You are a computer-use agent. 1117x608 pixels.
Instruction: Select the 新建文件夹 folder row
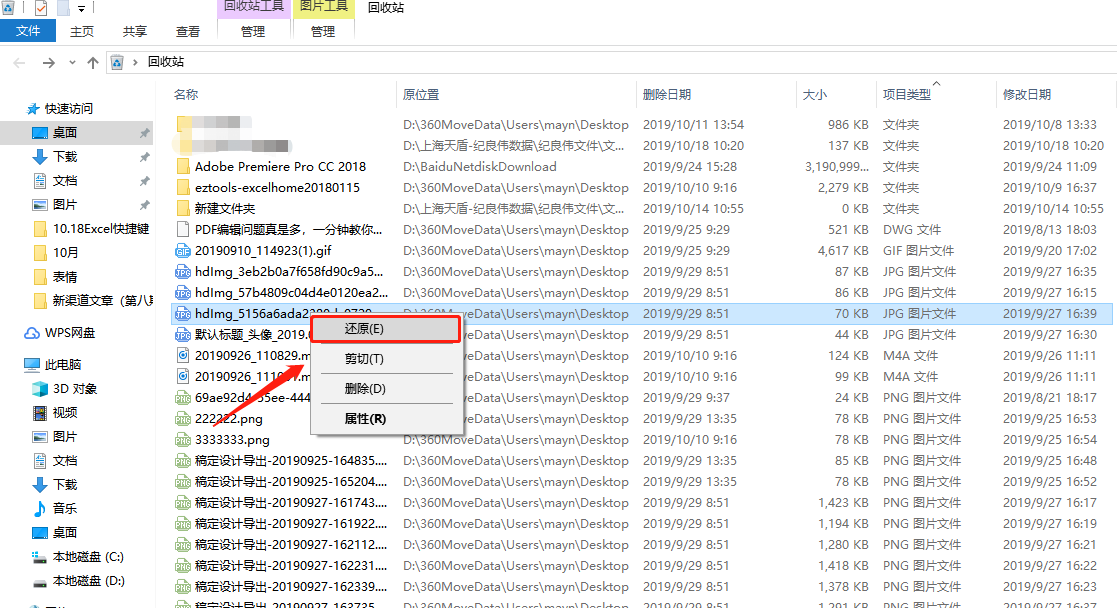[224, 208]
